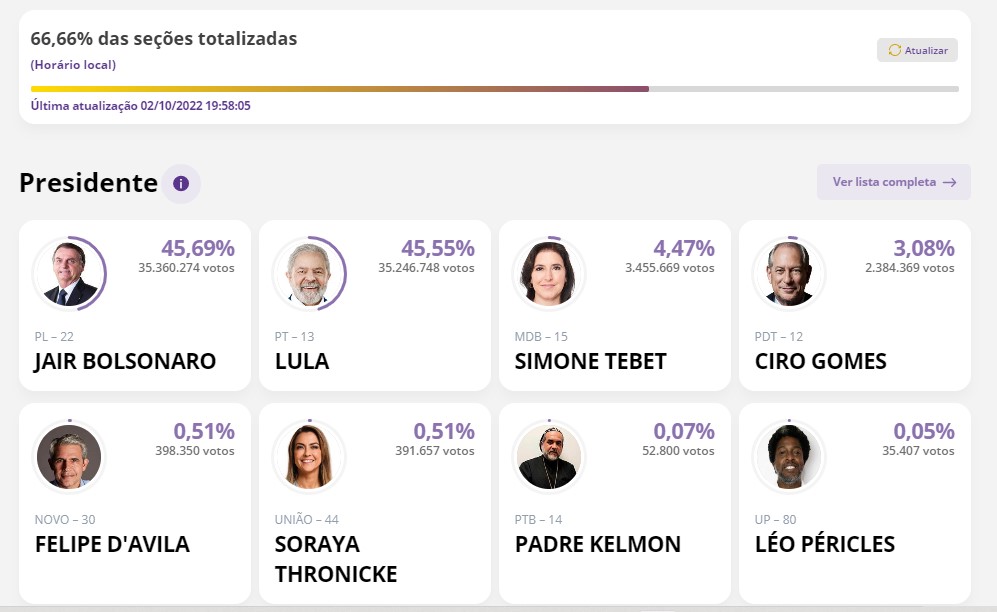The height and width of the screenshot is (612, 997).
Task: Select Simone Tebet's portrait
Action: [549, 274]
